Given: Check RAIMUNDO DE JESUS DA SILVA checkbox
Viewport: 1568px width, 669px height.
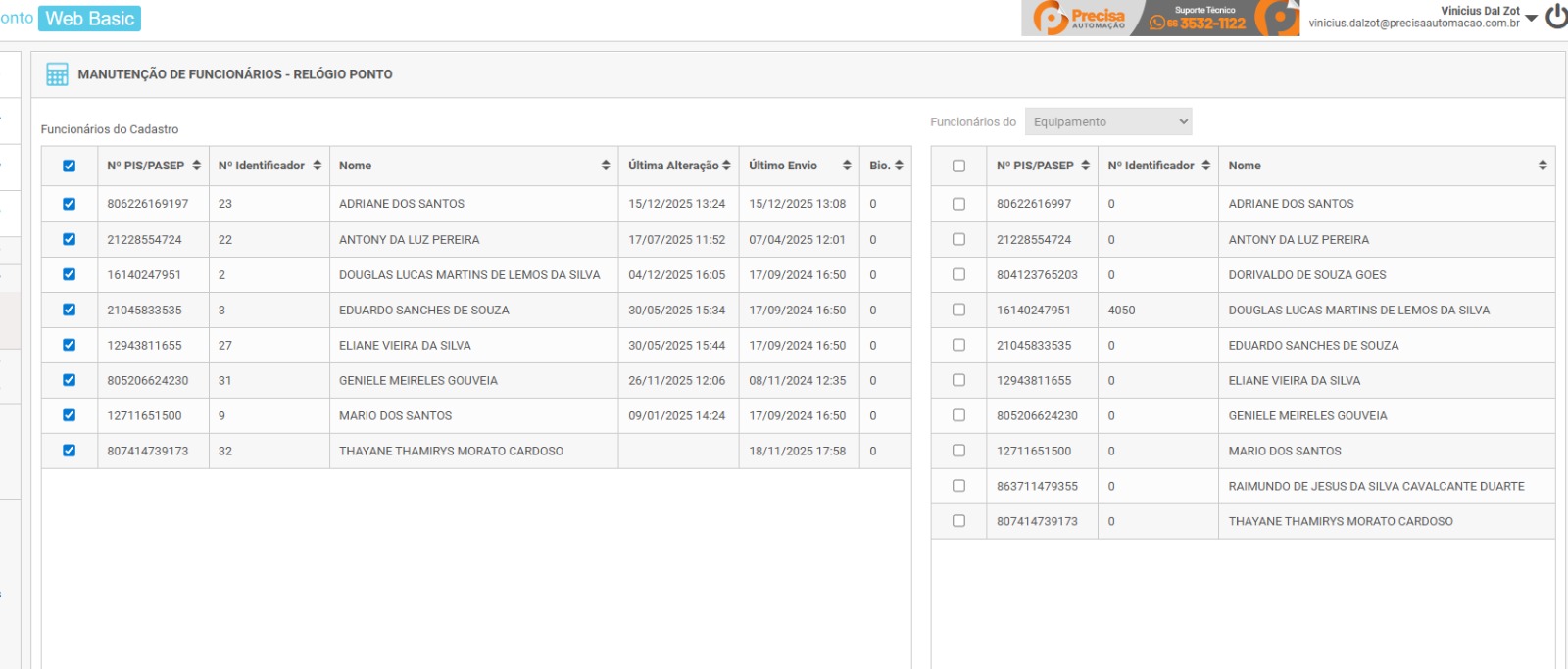Looking at the screenshot, I should click(958, 486).
